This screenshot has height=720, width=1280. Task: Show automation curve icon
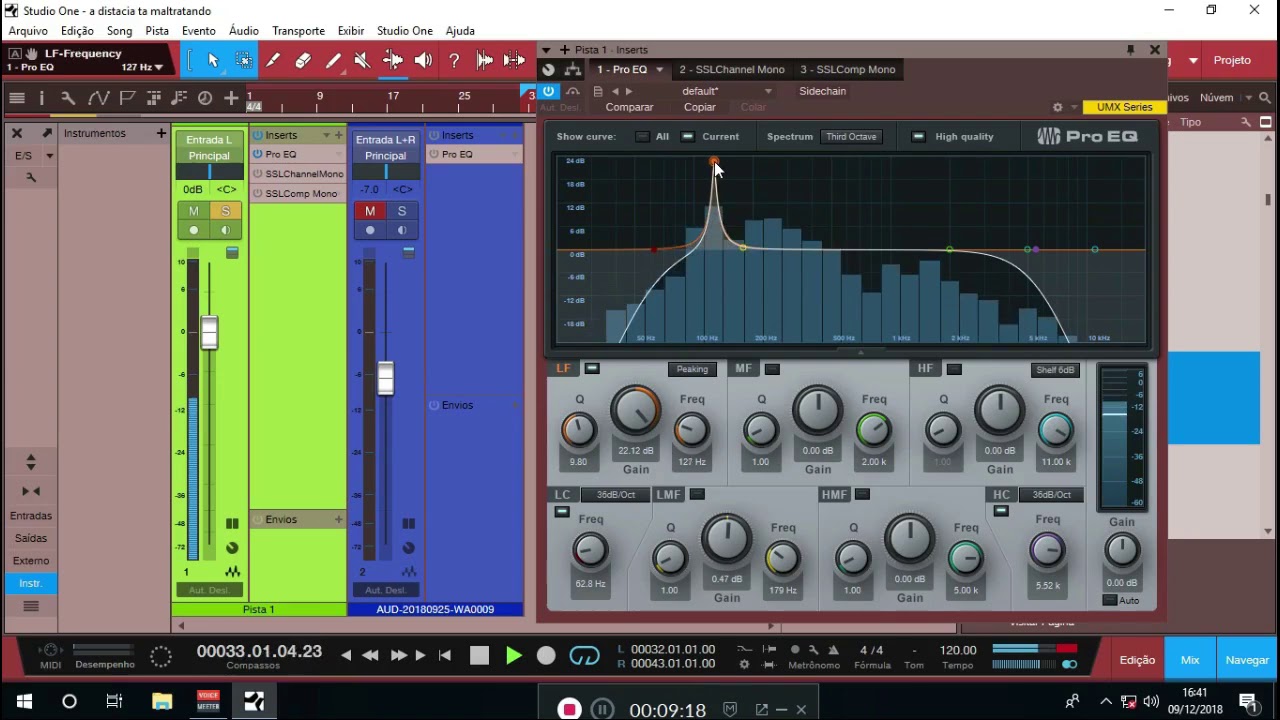98,98
